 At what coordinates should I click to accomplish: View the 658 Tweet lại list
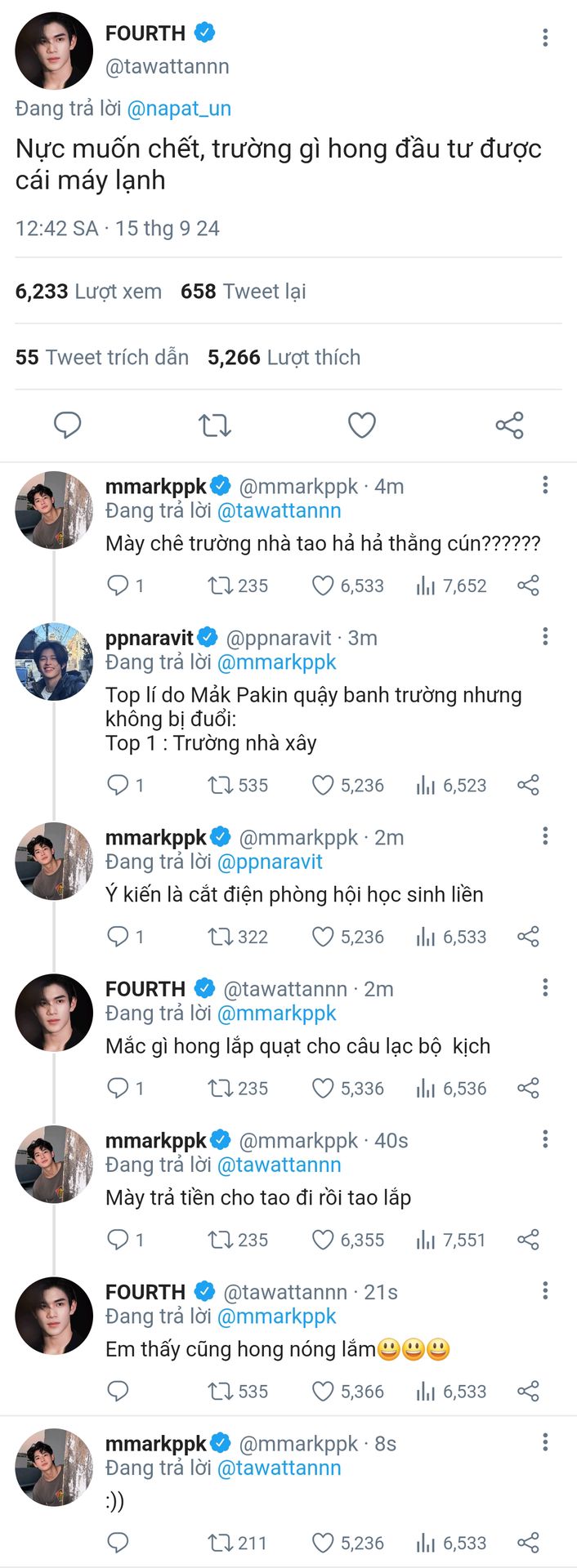pos(244,291)
